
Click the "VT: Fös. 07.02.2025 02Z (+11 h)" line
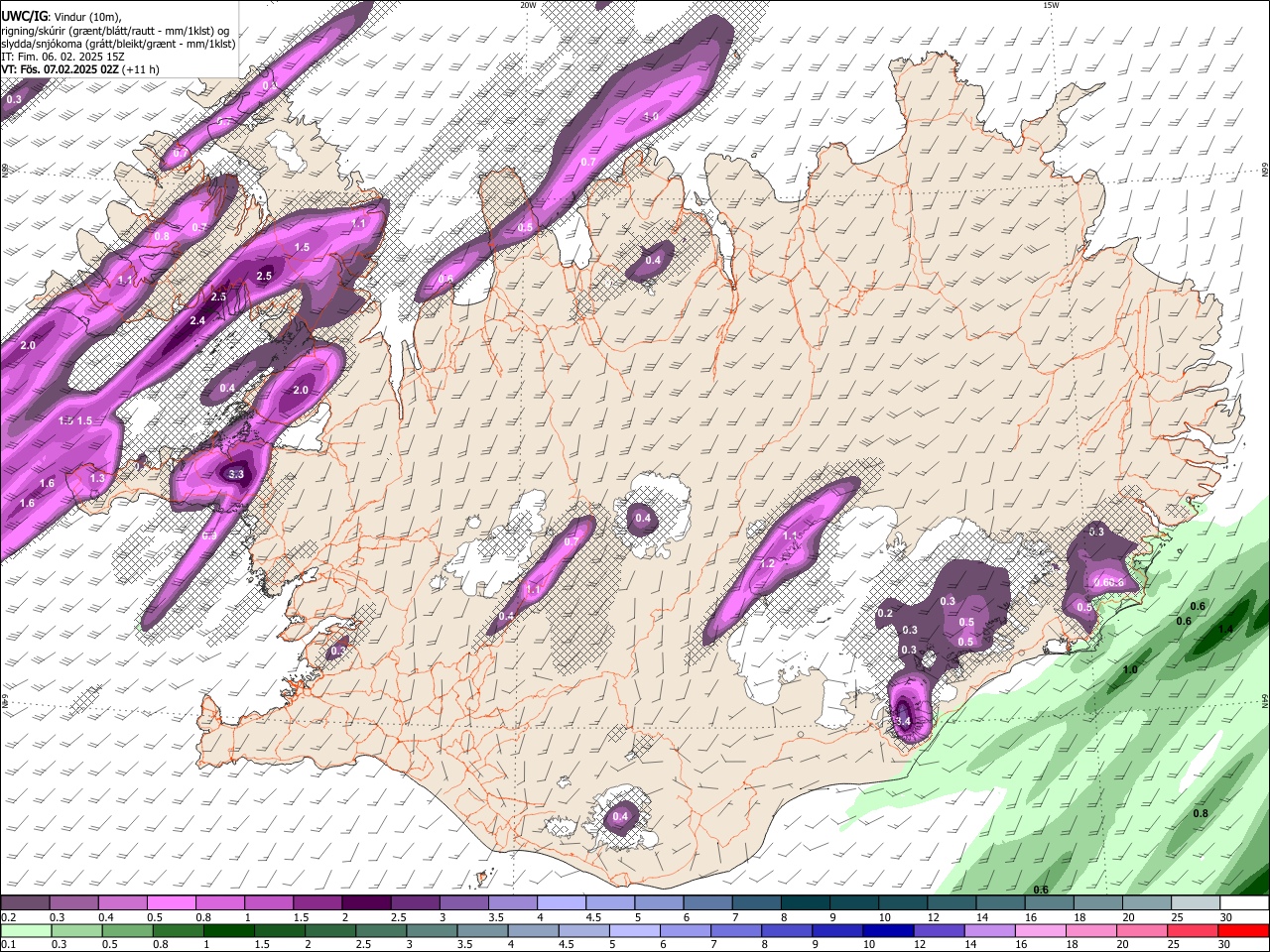pyautogui.click(x=80, y=69)
